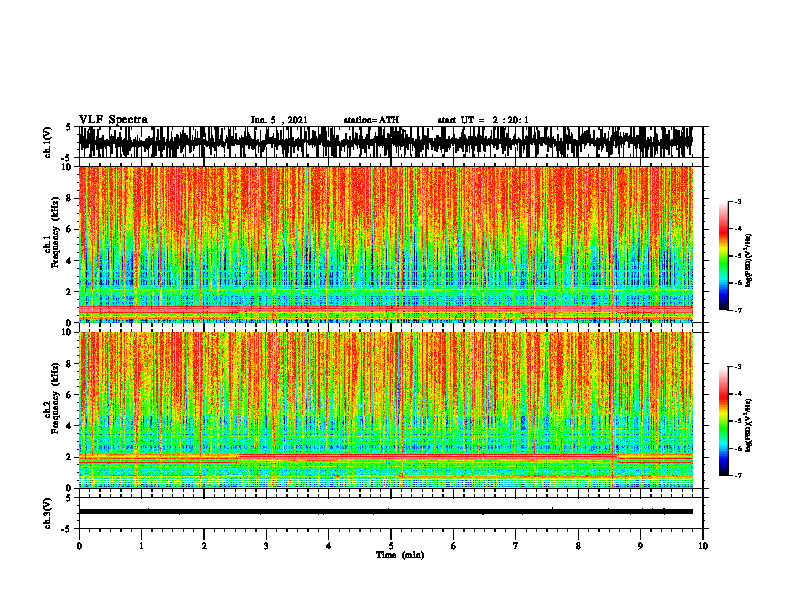Image resolution: width=792 pixels, height=612 pixels.
Task: Click the ch.1 voltage waveform trace
Action: tap(385, 142)
